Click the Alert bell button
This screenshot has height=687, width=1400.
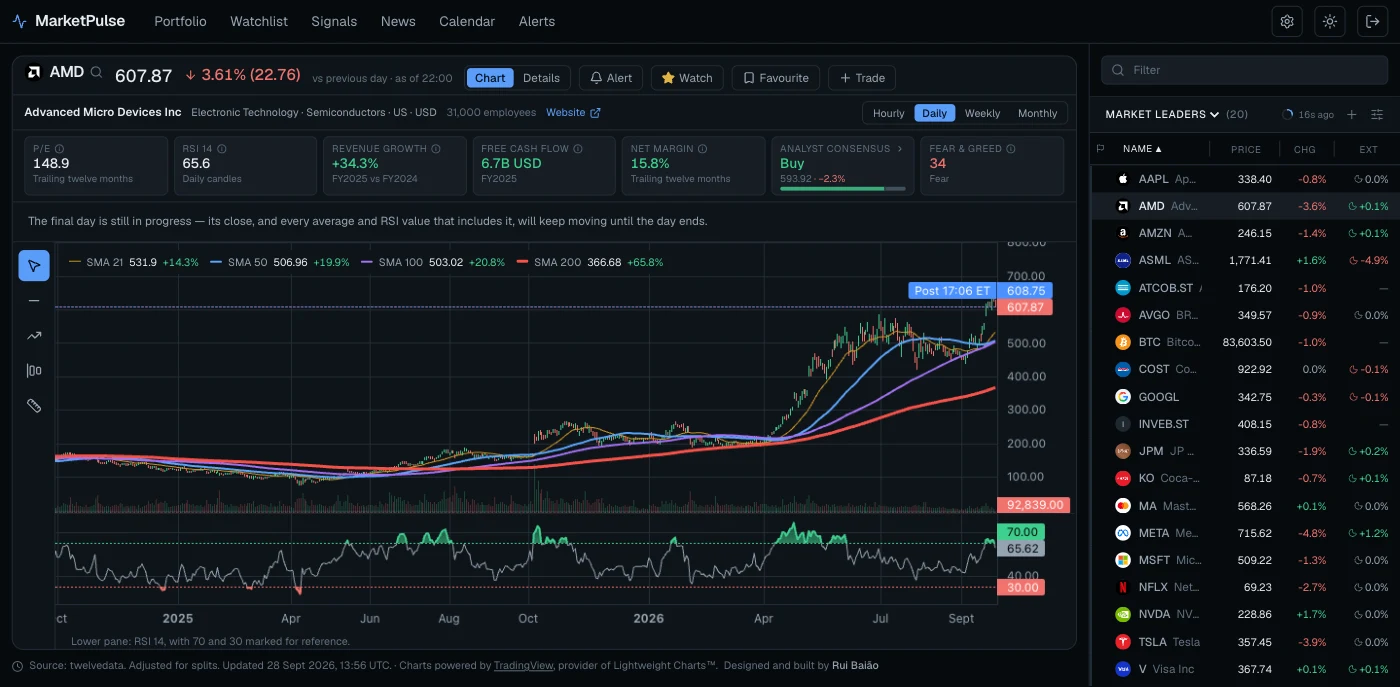611,78
